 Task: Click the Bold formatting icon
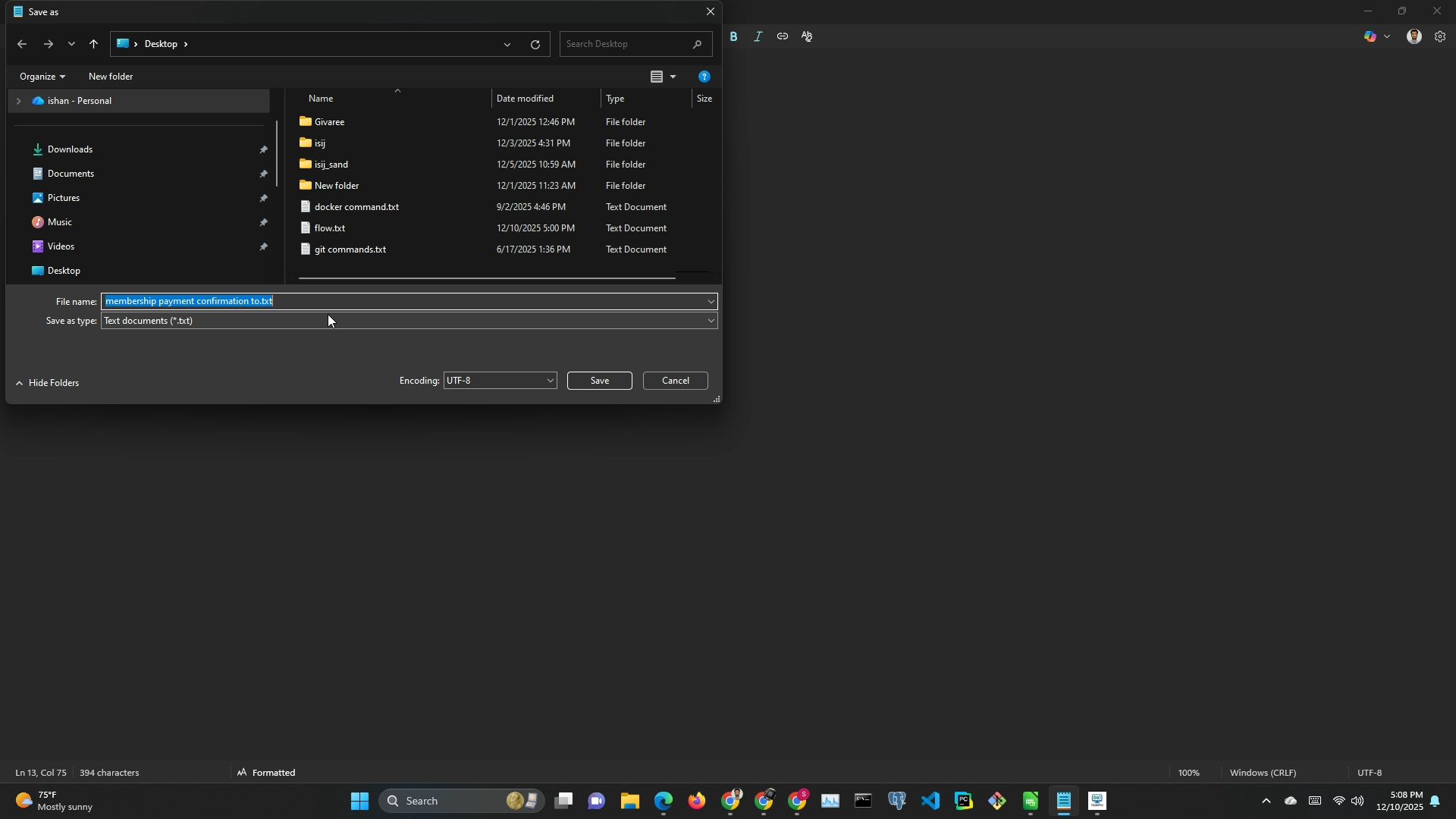click(733, 36)
